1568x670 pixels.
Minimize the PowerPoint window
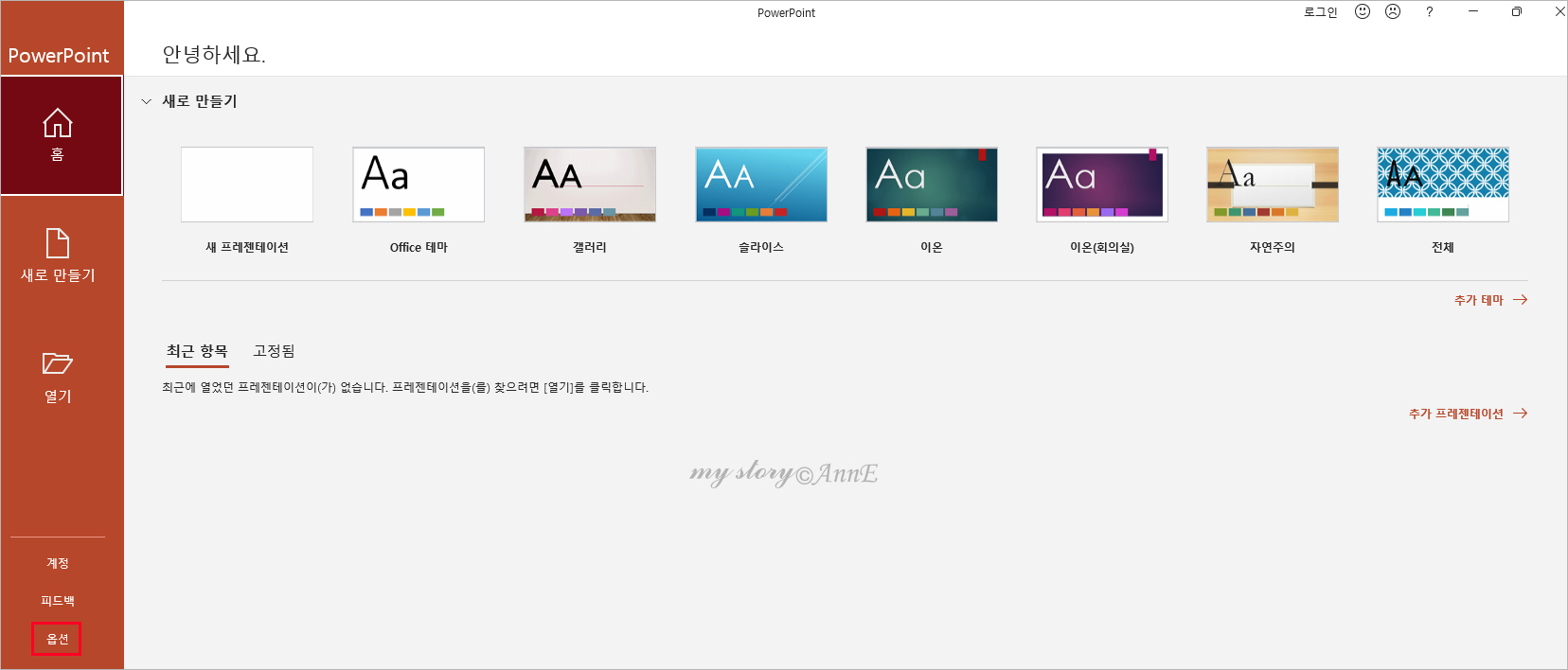click(x=1473, y=11)
